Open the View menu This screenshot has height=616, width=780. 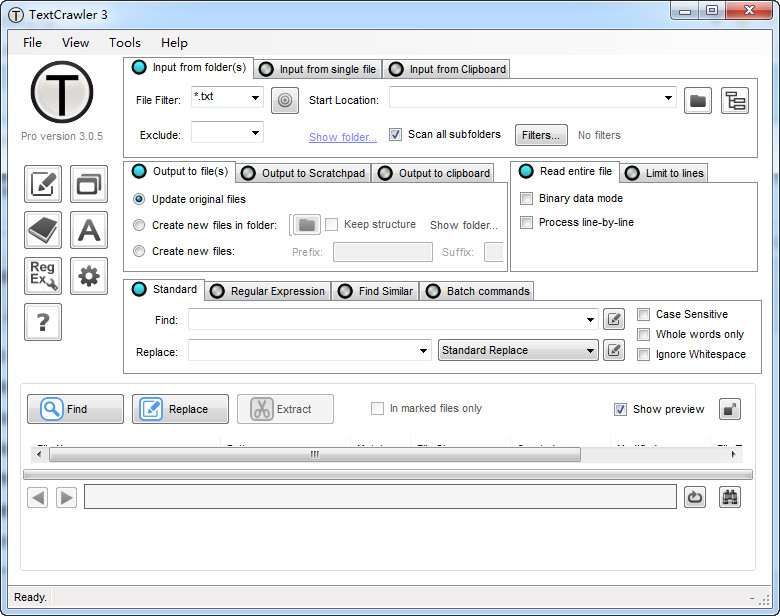click(75, 43)
